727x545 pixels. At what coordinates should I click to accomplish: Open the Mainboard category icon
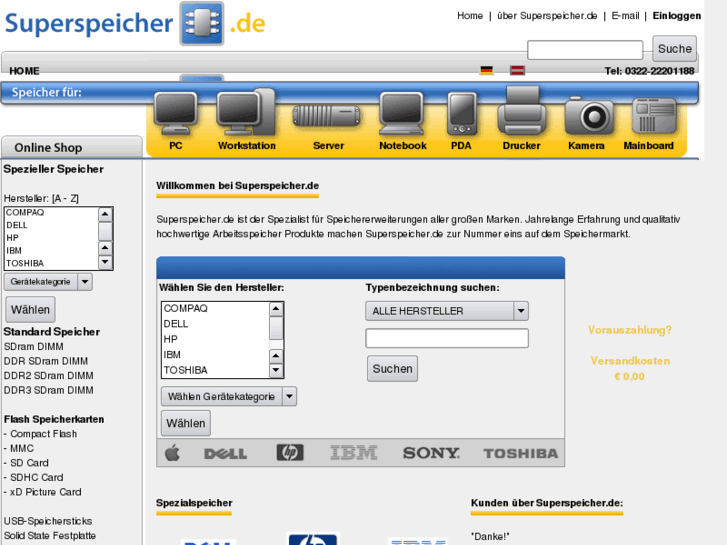[x=654, y=116]
